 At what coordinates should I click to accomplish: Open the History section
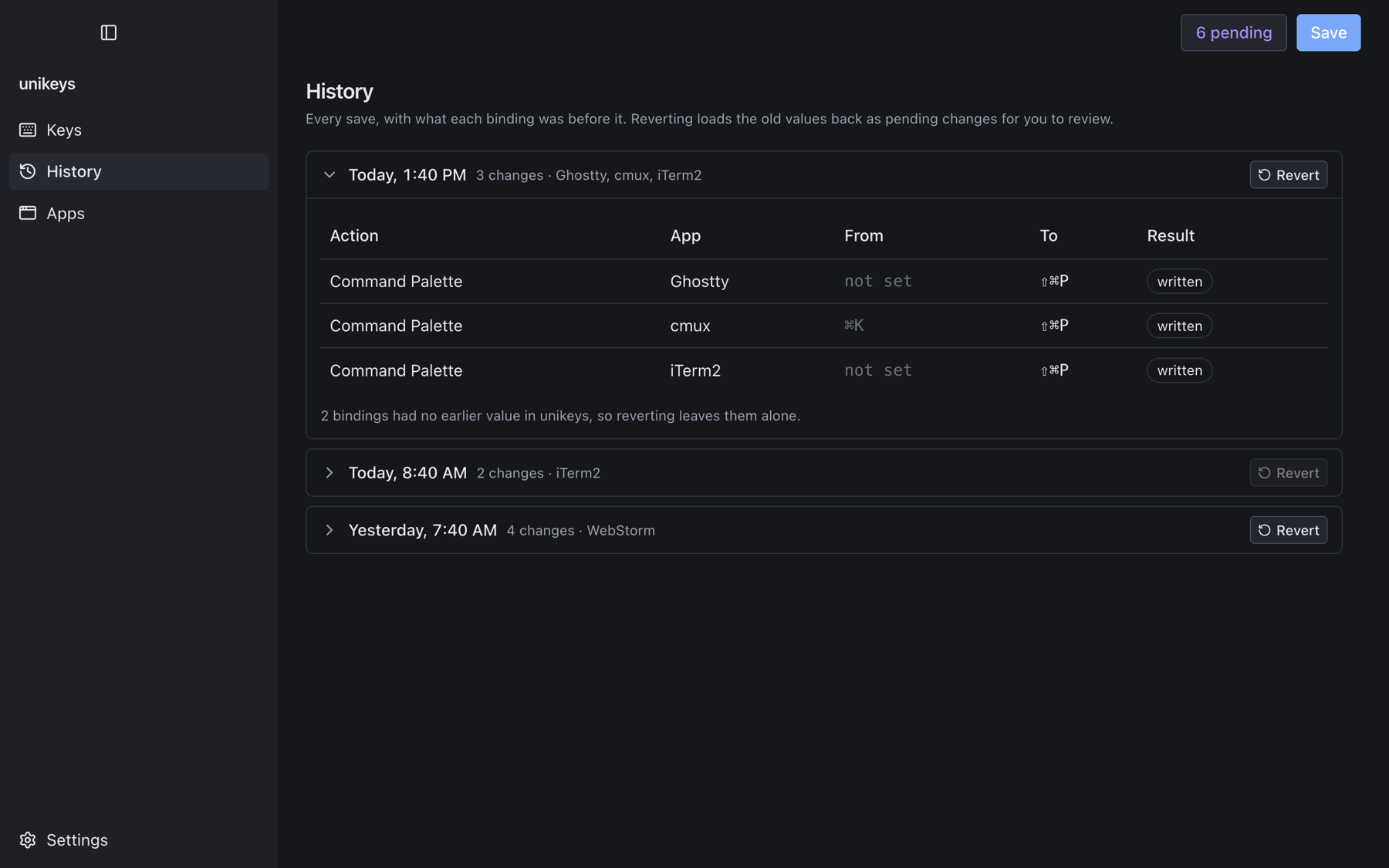coord(139,171)
